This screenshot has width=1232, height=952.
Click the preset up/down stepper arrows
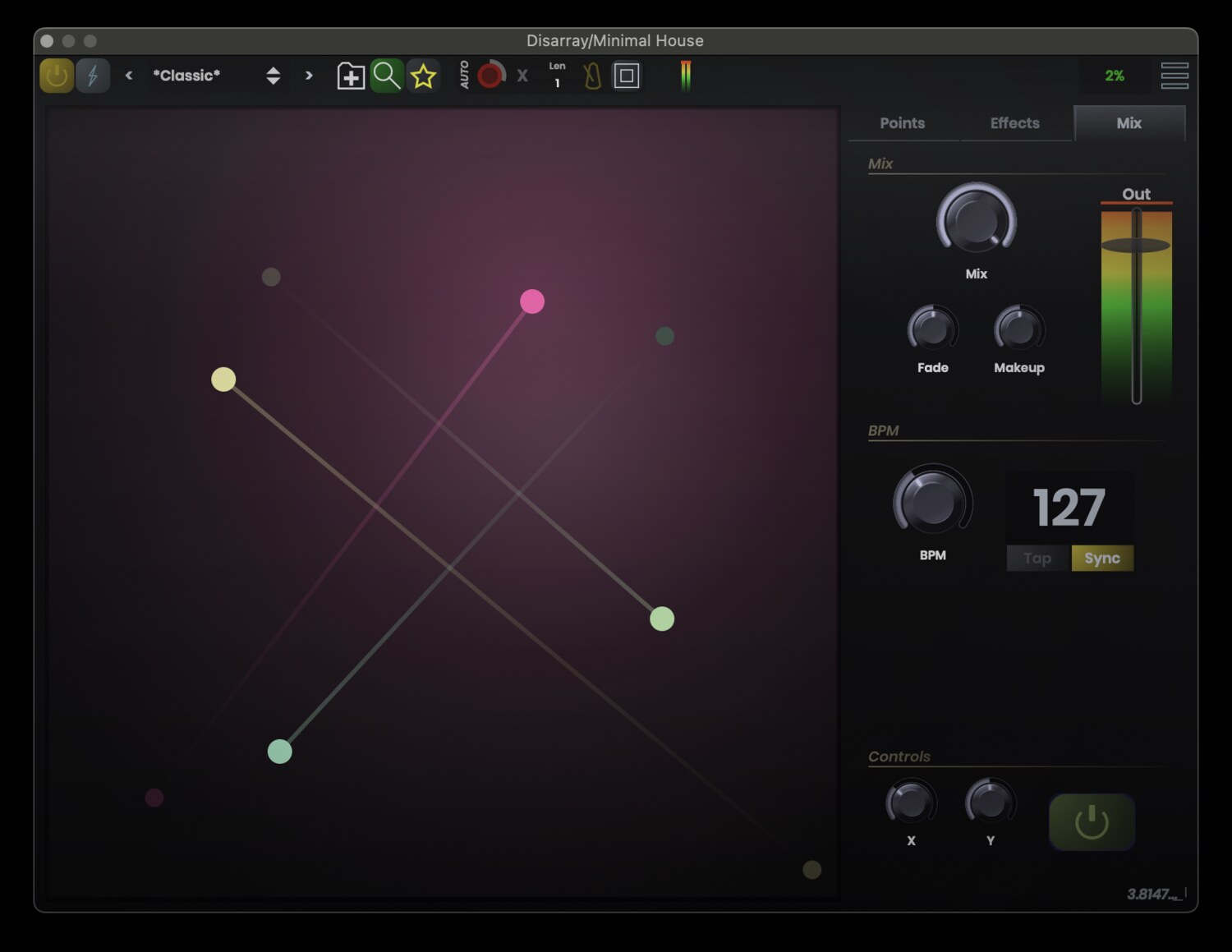pos(274,76)
